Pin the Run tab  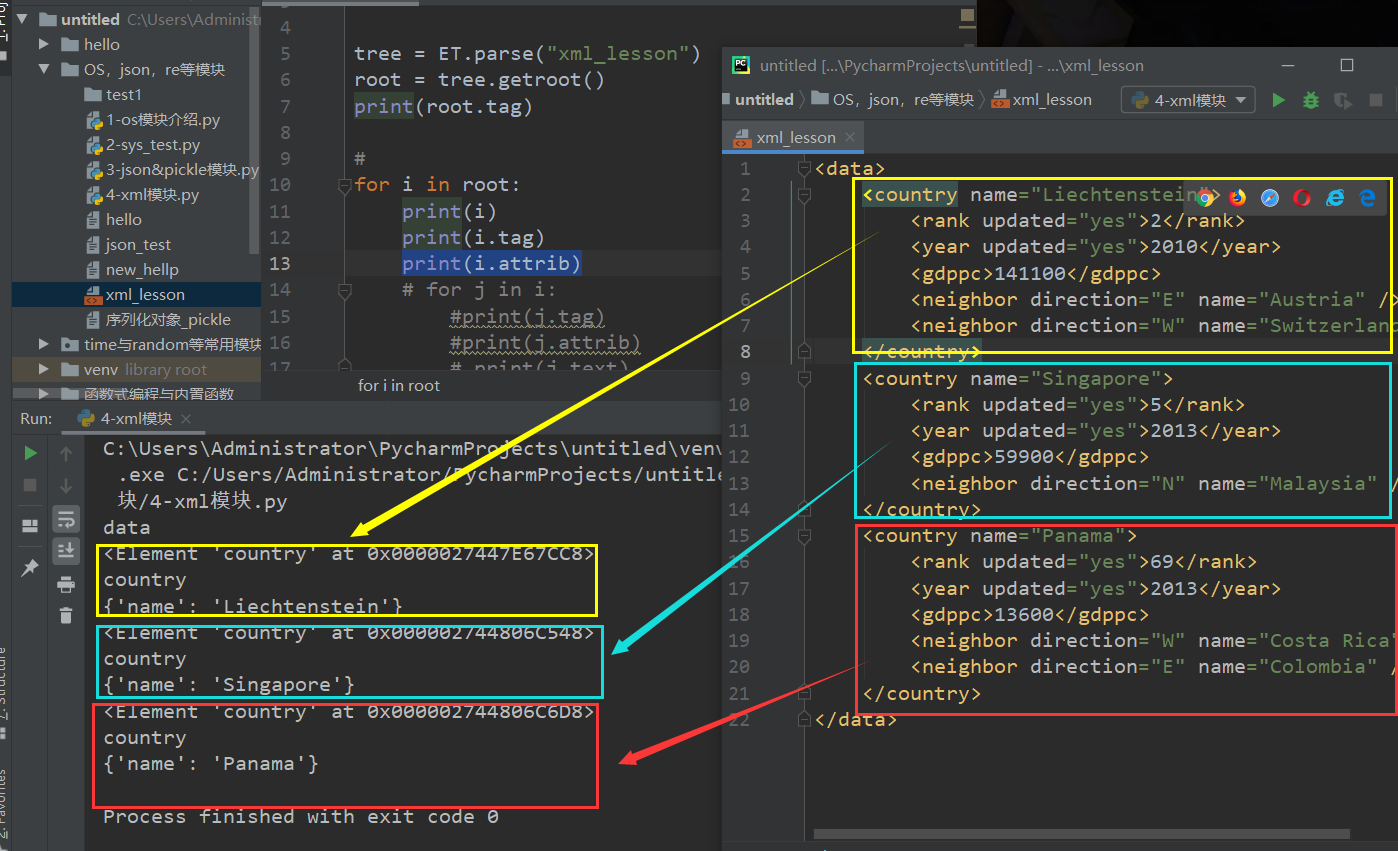click(x=31, y=567)
